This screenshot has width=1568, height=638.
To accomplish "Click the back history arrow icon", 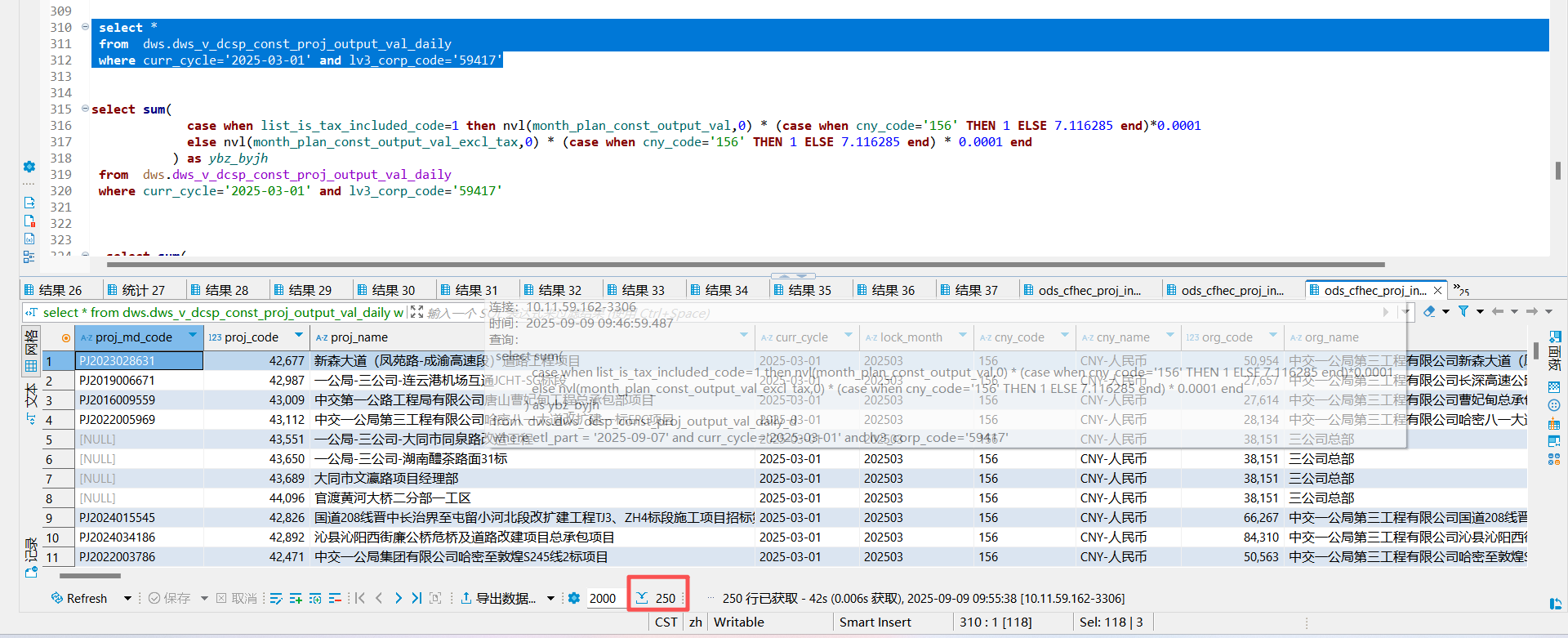I will [x=1498, y=311].
